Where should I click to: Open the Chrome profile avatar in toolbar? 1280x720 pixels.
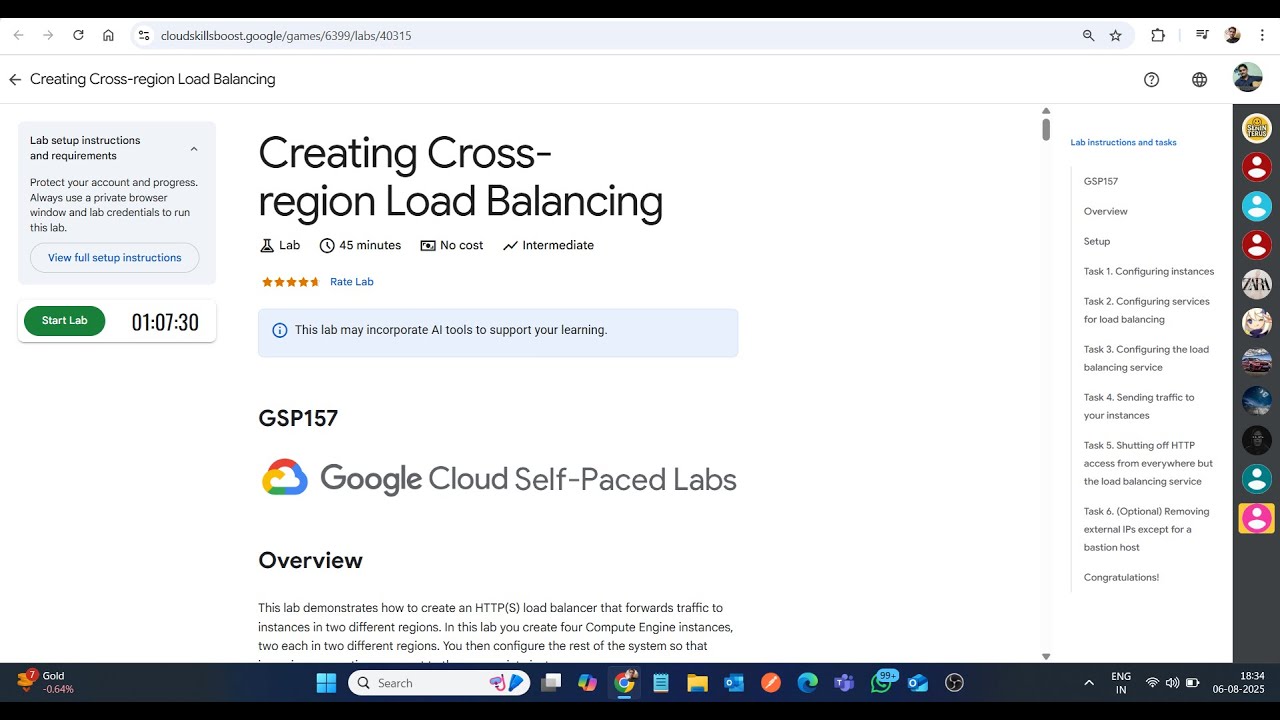[x=1232, y=35]
